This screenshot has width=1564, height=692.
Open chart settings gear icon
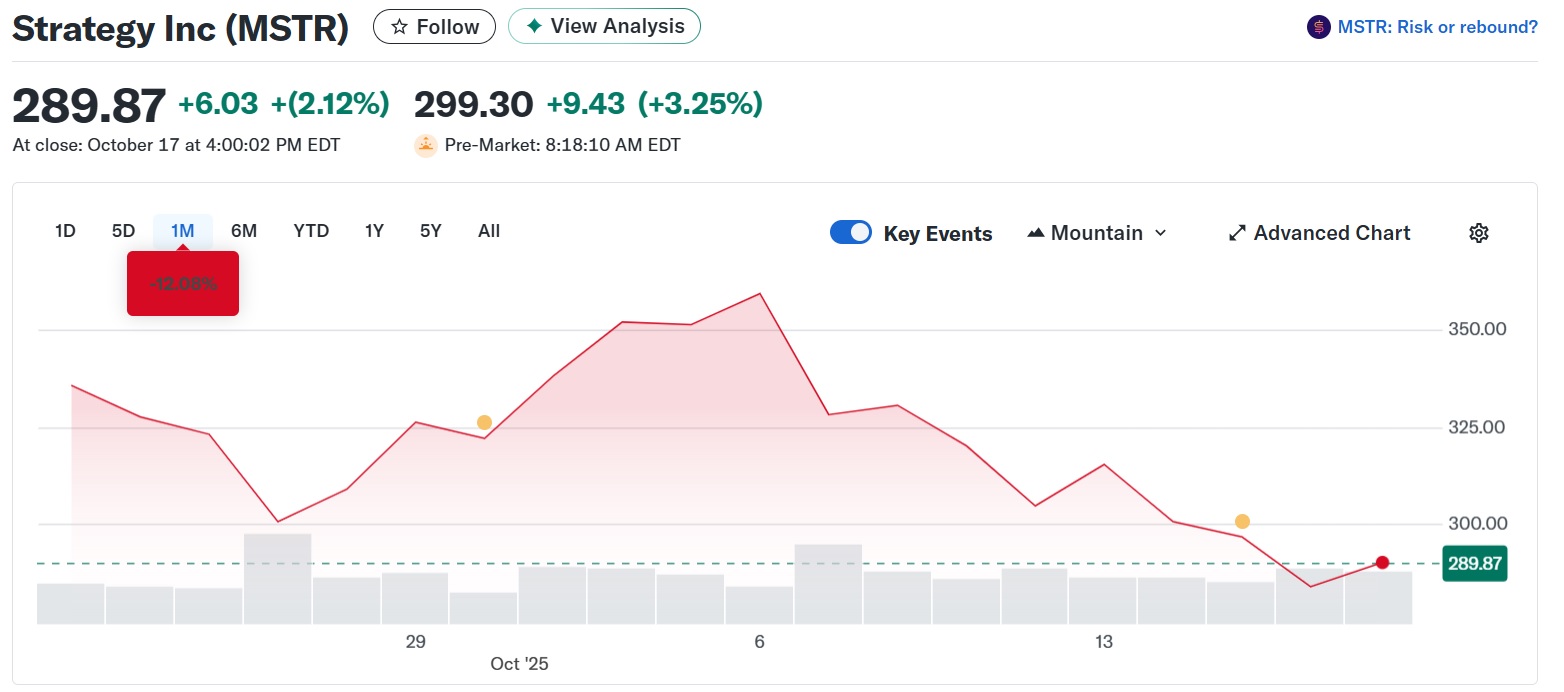pos(1479,233)
